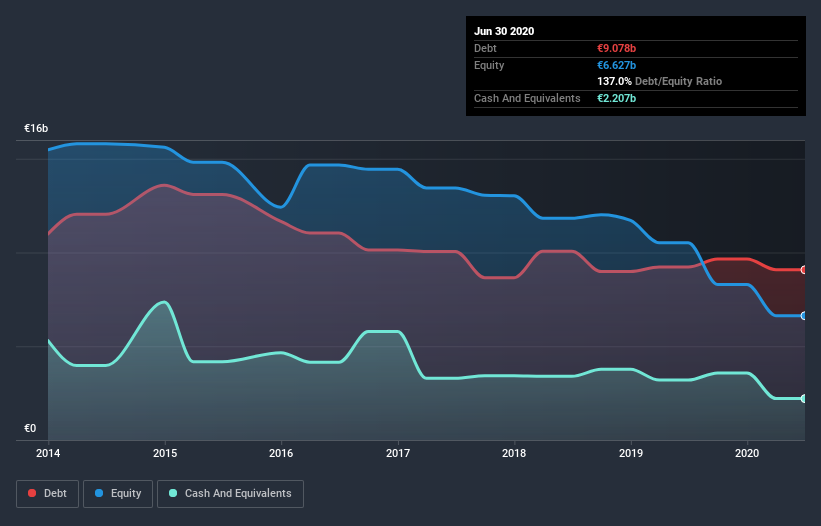Click the blue Equity endpoint marker
The height and width of the screenshot is (526, 821).
point(804,316)
